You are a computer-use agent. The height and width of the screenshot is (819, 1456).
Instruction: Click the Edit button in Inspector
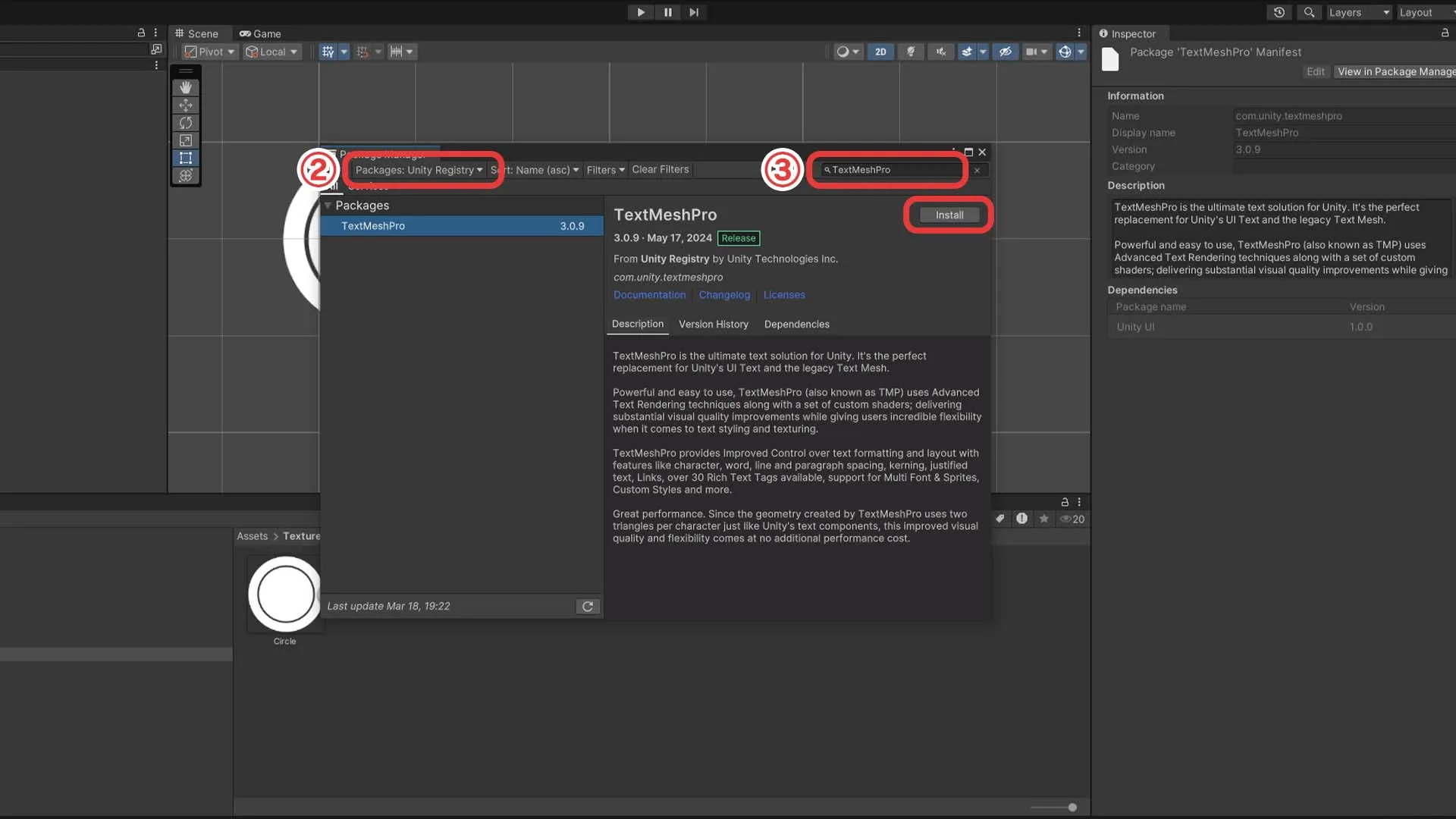click(1316, 71)
